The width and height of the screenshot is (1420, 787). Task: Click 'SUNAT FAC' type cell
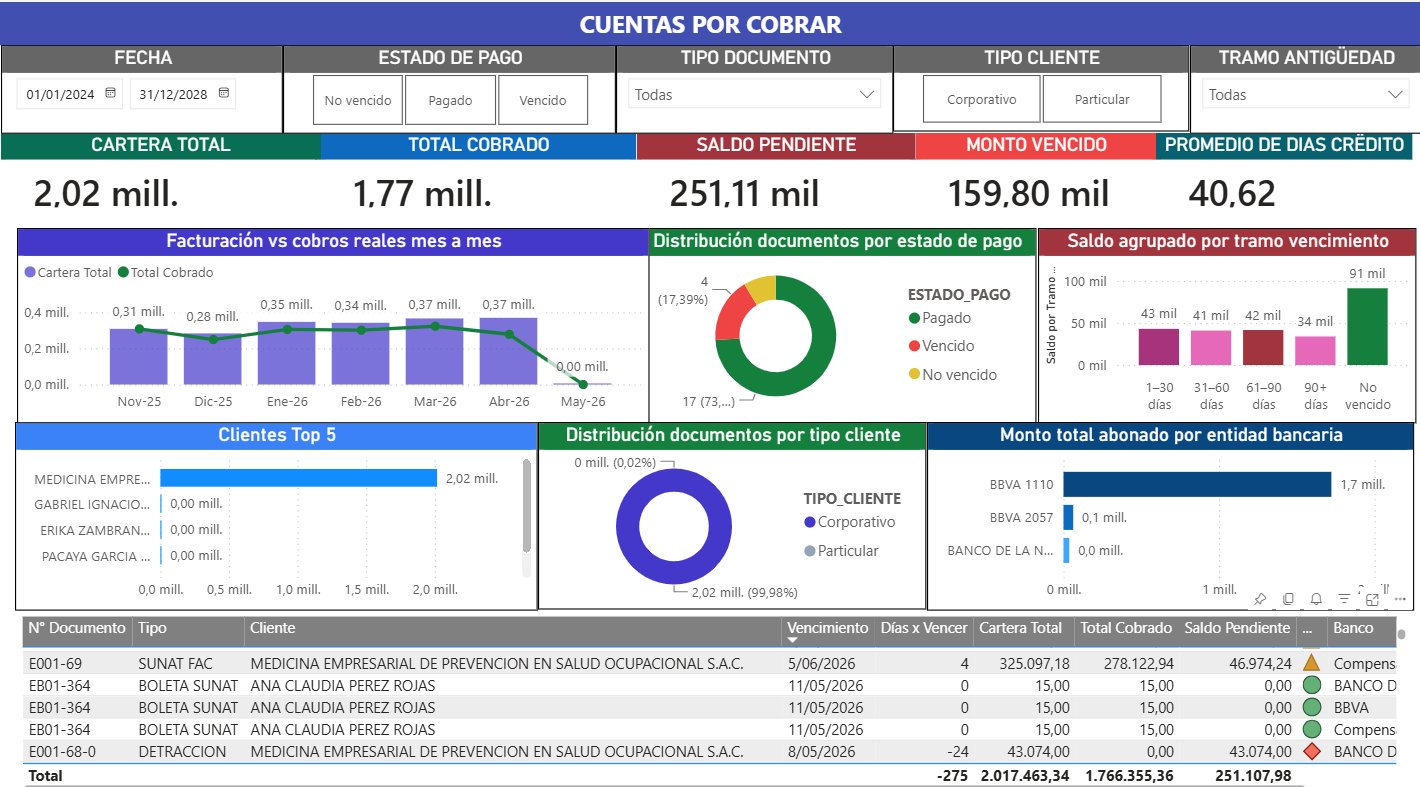tap(175, 663)
